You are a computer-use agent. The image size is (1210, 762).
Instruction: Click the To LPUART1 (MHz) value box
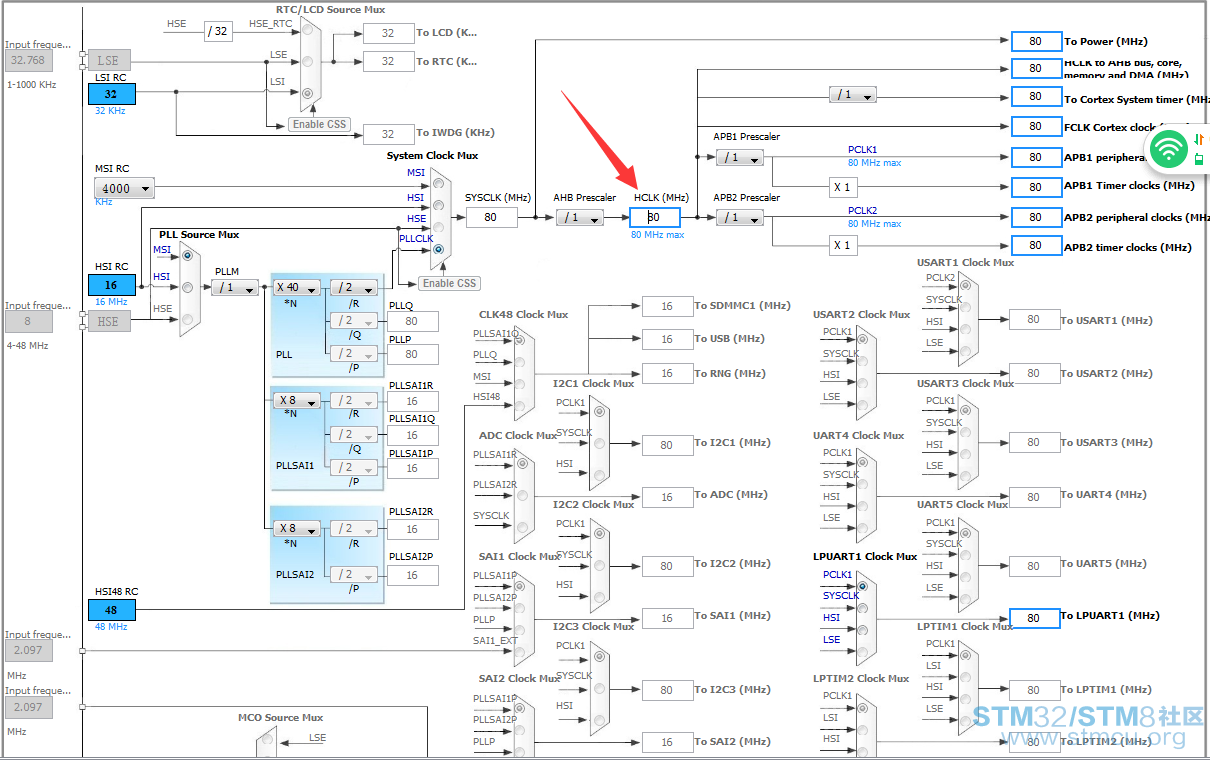1034,617
